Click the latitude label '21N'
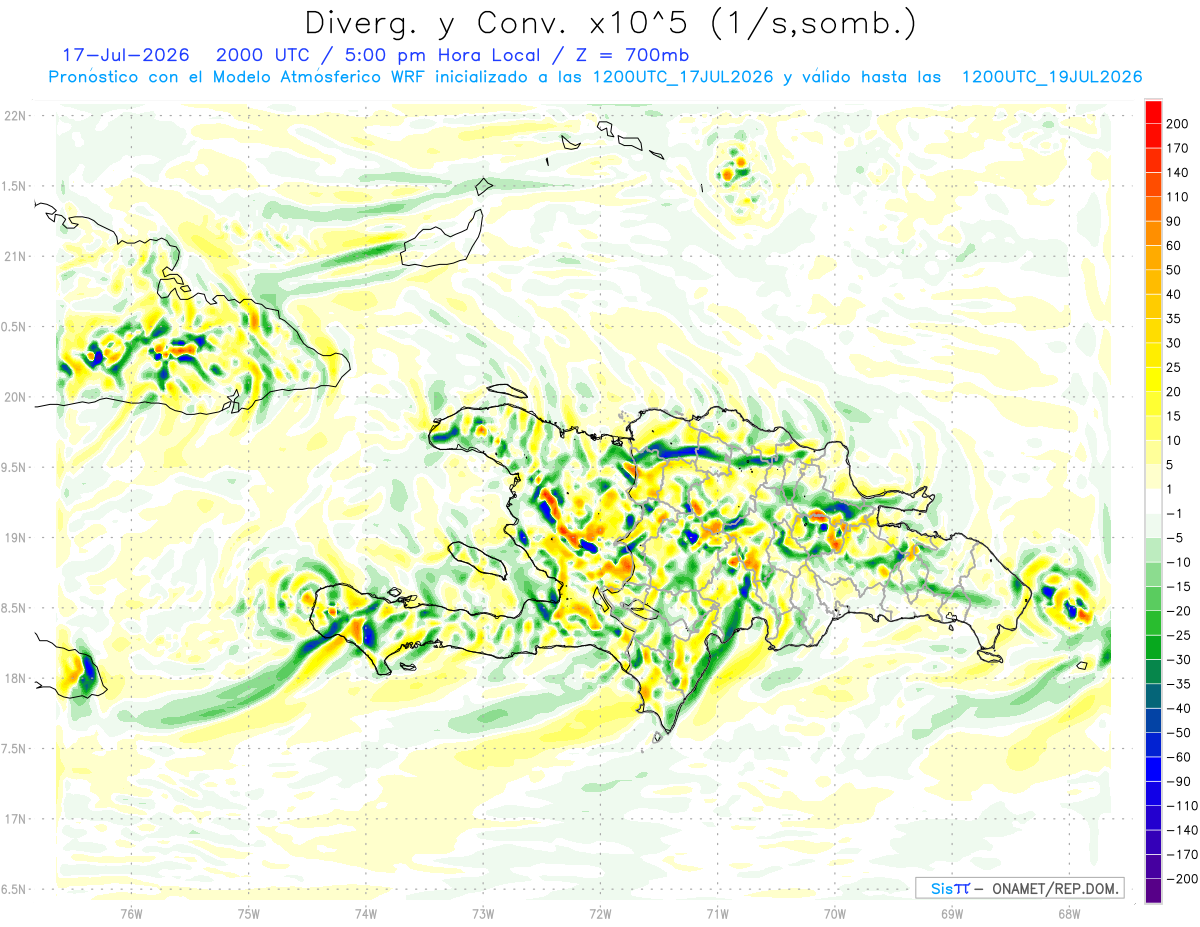Screen dimensions: 1200x927 pyautogui.click(x=15, y=257)
